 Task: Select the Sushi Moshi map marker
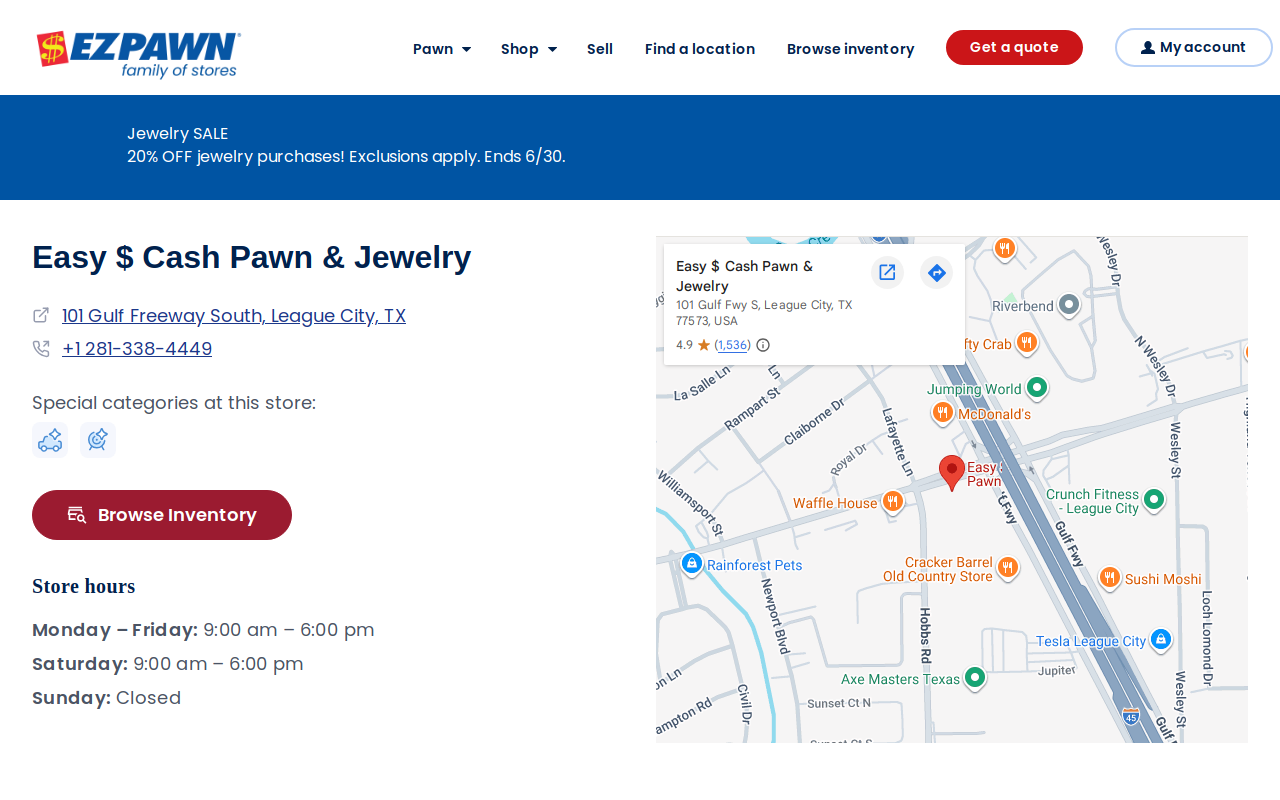(x=1109, y=578)
